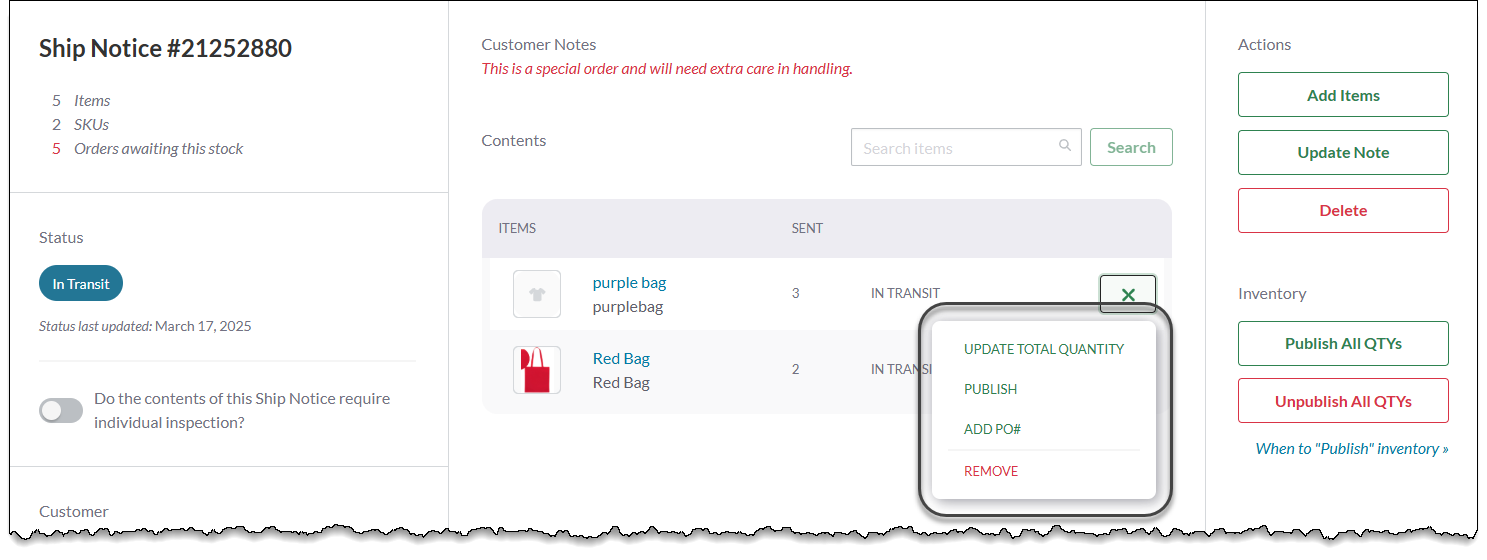Click the ITEMS column header
Viewport: 1487px width, 560px height.
(x=517, y=228)
